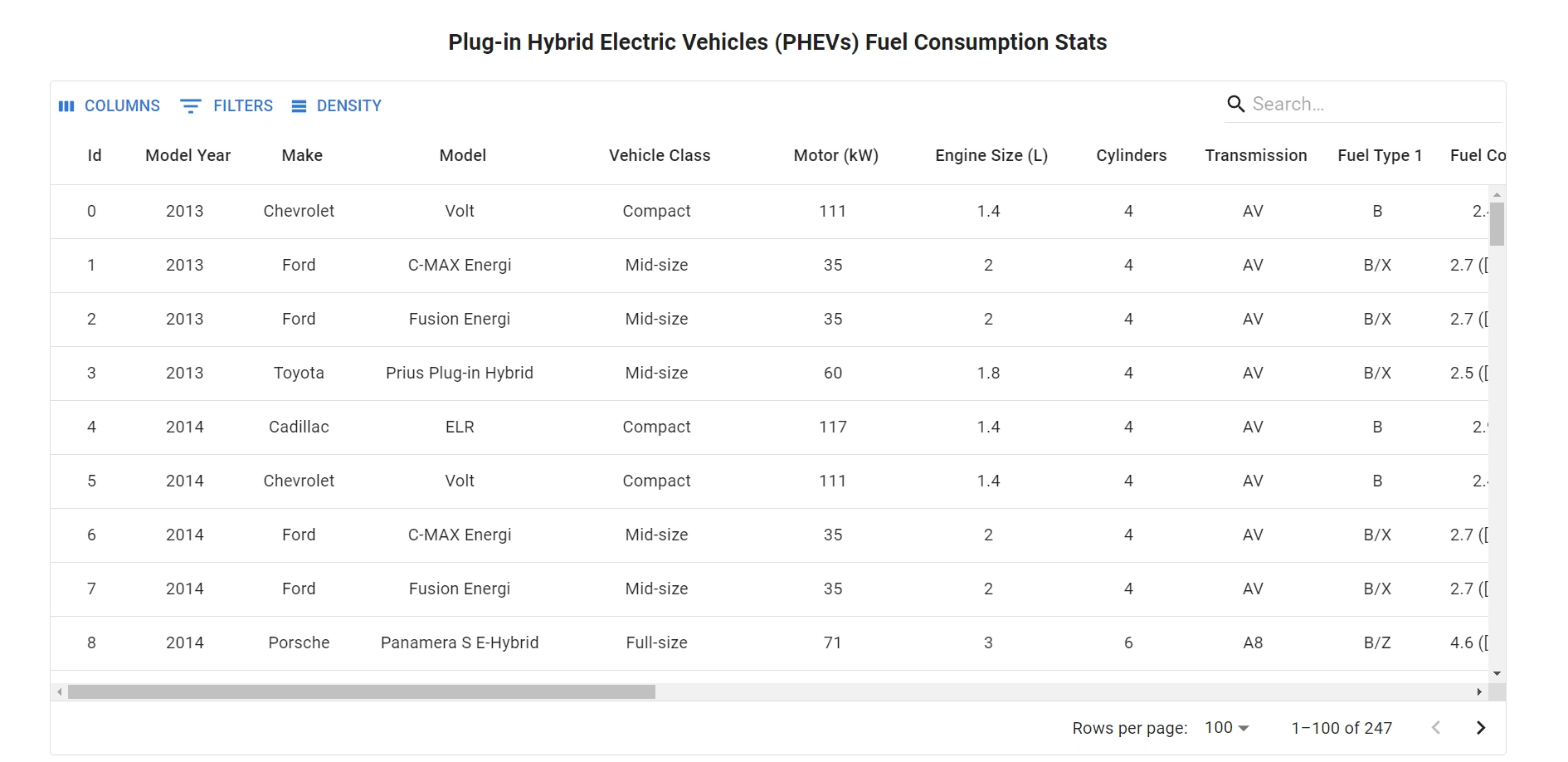Open the Filters panel
The image size is (1568, 762).
click(x=226, y=106)
